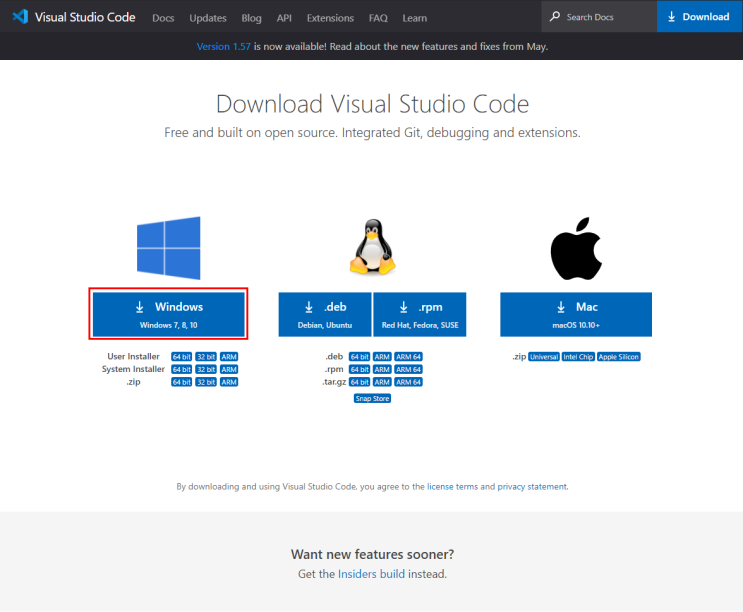Go to the Blog navigation link
This screenshot has height=612, width=743.
pos(251,18)
